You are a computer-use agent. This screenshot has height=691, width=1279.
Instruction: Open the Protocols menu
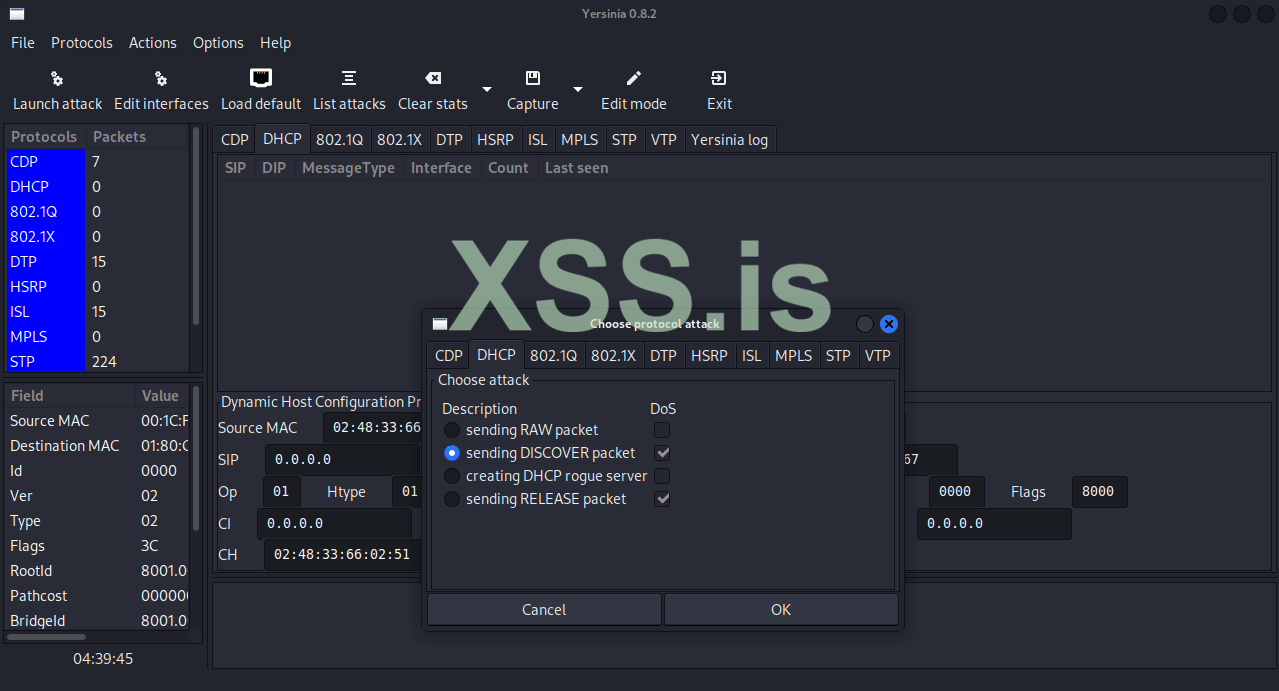(x=82, y=43)
